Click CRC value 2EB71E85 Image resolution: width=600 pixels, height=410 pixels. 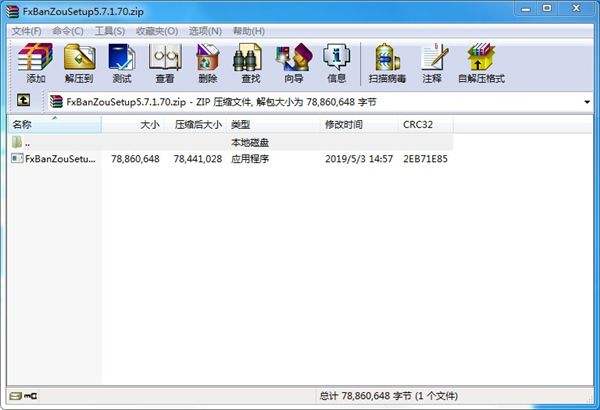tap(425, 158)
